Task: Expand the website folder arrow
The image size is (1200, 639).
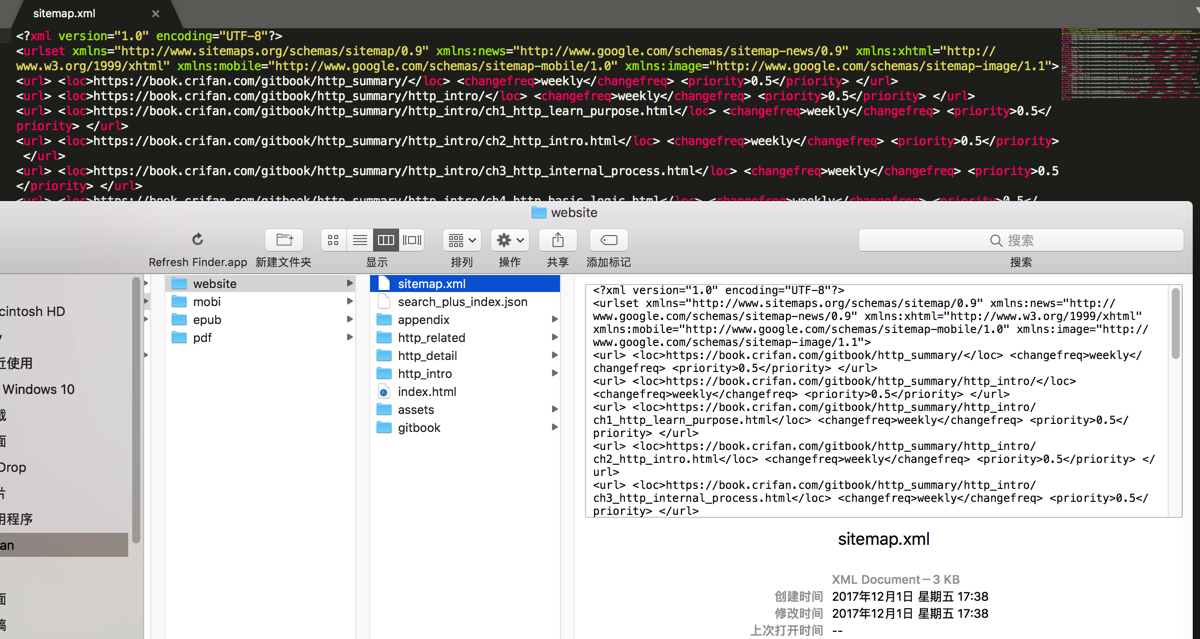Action: [349, 284]
